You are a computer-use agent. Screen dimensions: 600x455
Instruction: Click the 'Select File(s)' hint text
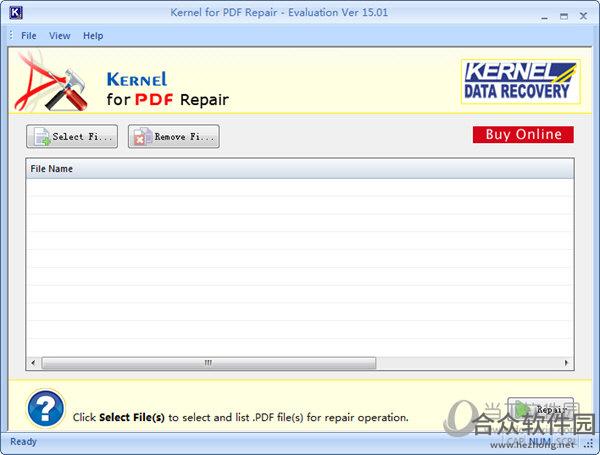132,417
